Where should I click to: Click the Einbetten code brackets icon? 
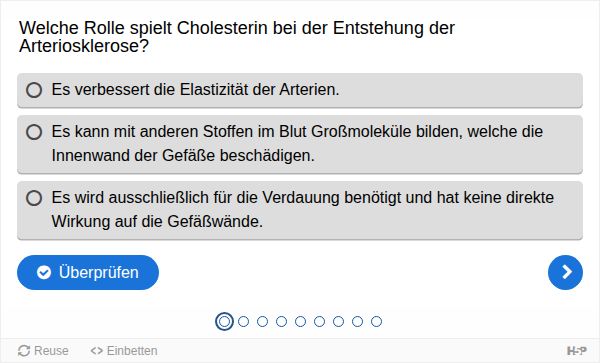coord(96,351)
